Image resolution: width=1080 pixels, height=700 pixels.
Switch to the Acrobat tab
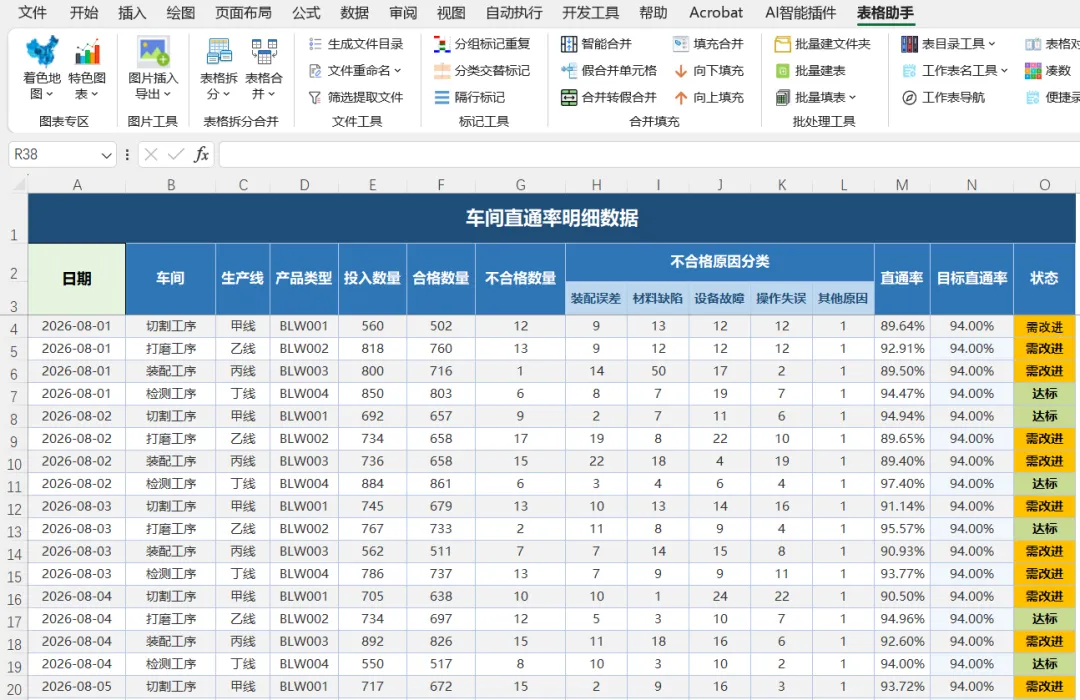[716, 13]
